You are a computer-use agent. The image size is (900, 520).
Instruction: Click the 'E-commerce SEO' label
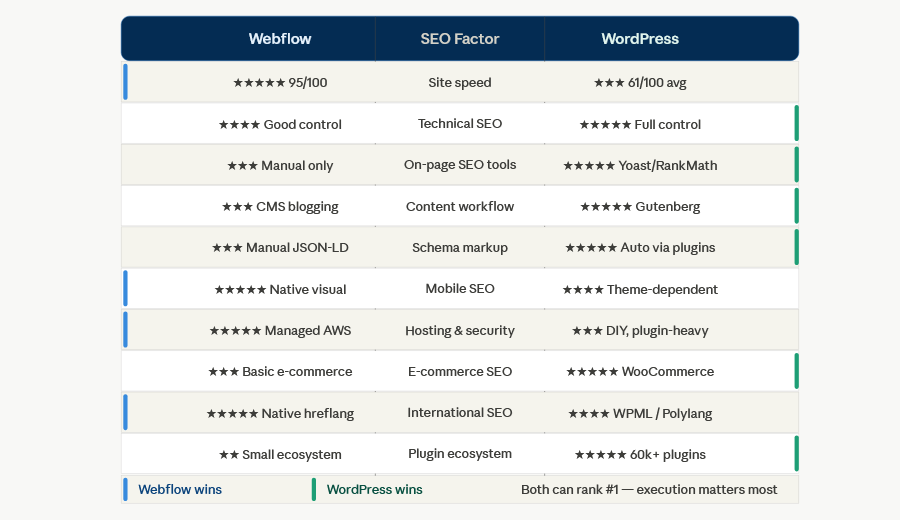click(460, 372)
